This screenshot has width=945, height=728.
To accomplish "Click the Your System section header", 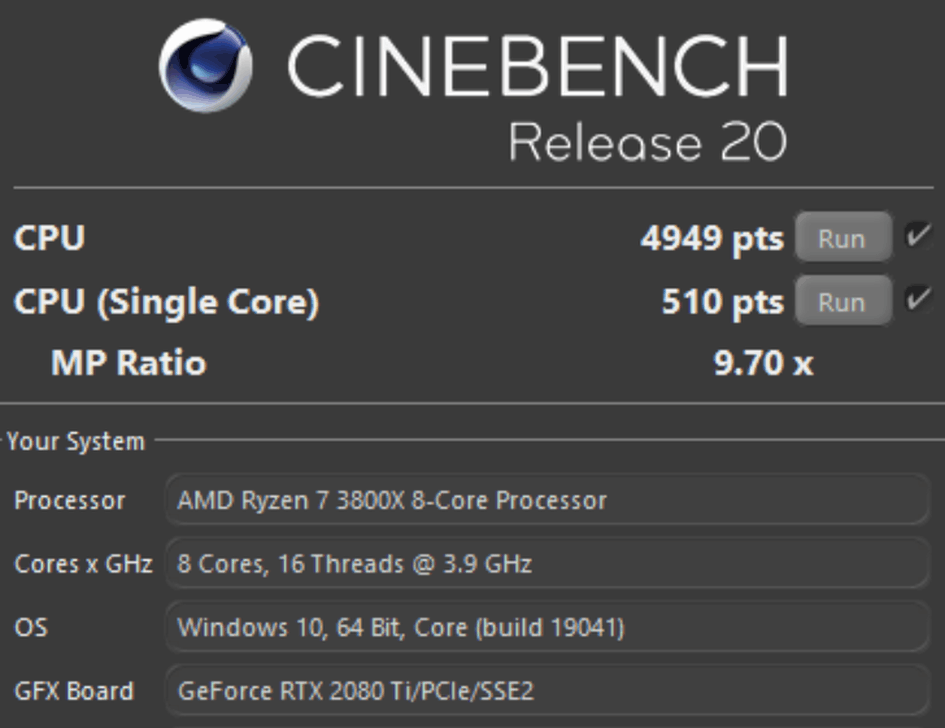I will 76,441.
